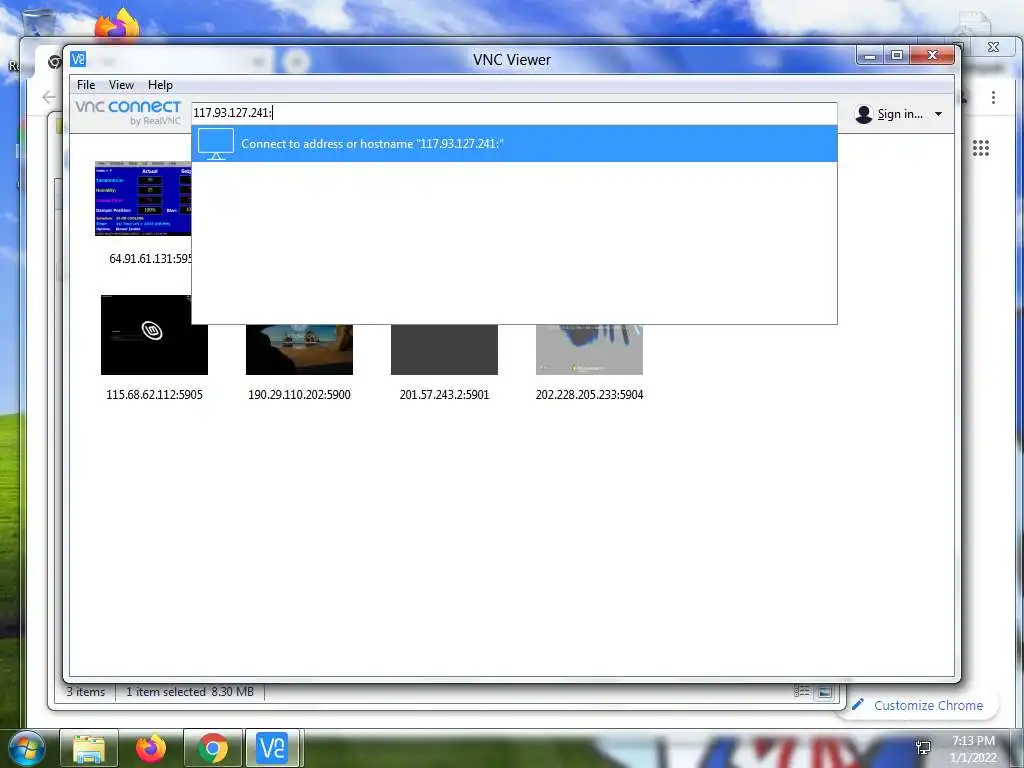Open the Google apps grid icon in Chrome
This screenshot has height=768, width=1024.
[x=981, y=148]
